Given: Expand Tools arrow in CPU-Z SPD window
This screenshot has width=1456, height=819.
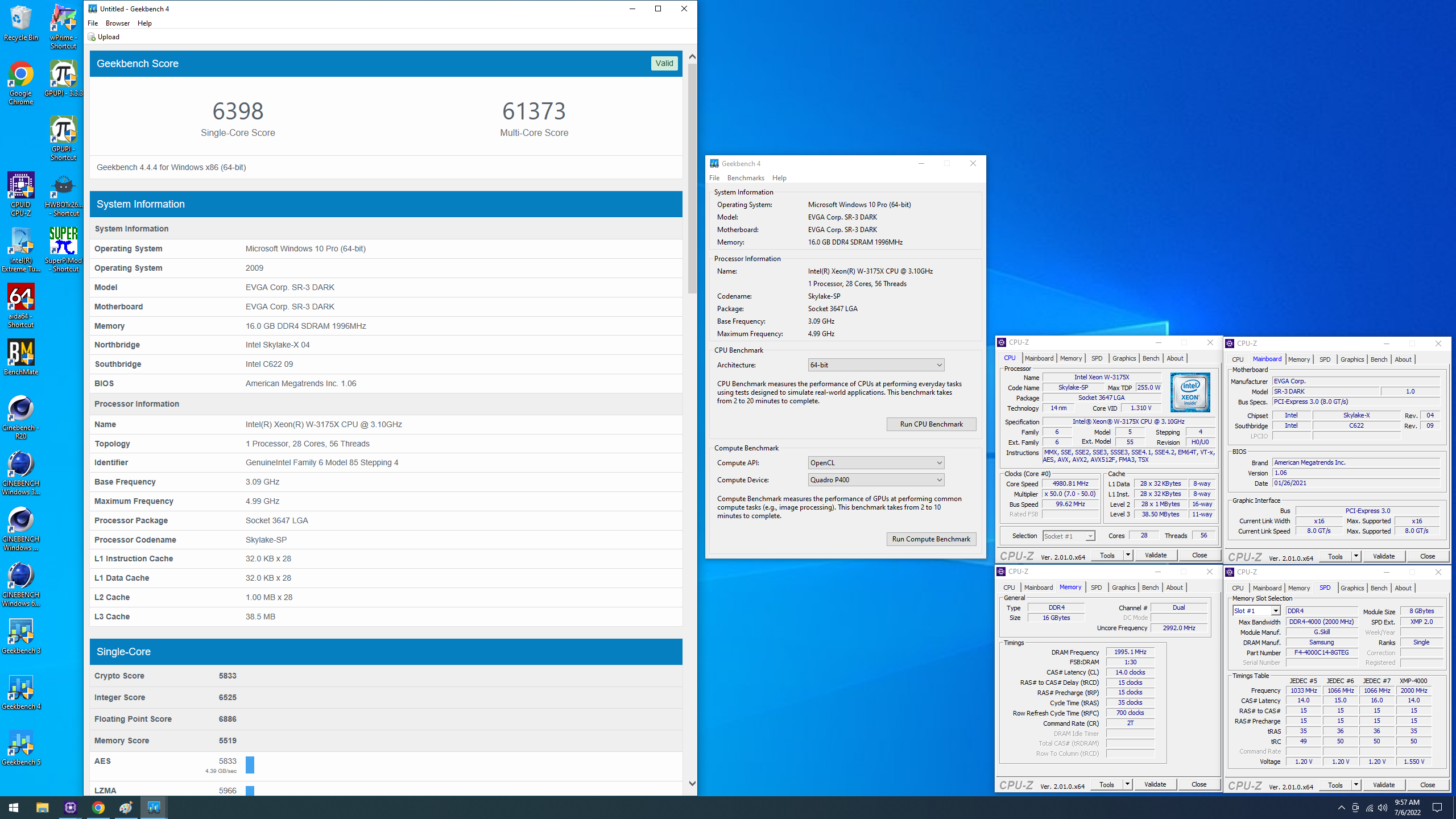Looking at the screenshot, I should [x=1356, y=785].
